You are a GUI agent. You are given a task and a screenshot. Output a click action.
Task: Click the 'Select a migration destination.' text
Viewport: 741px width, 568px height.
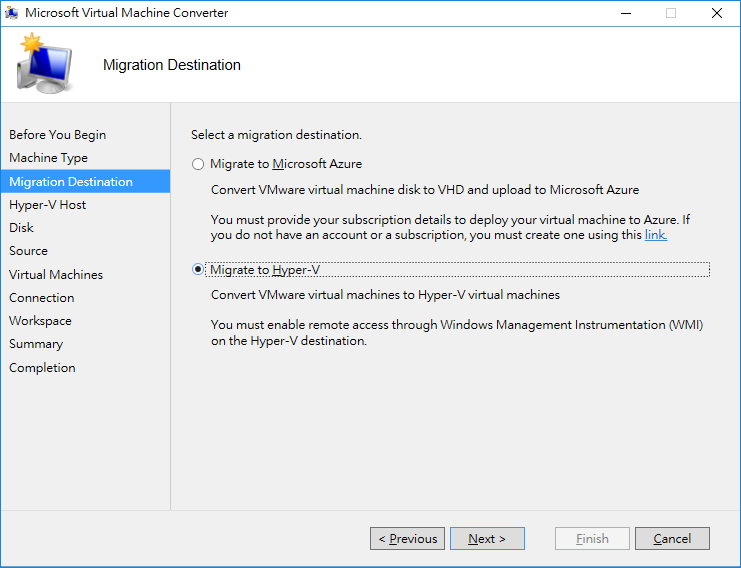[276, 135]
